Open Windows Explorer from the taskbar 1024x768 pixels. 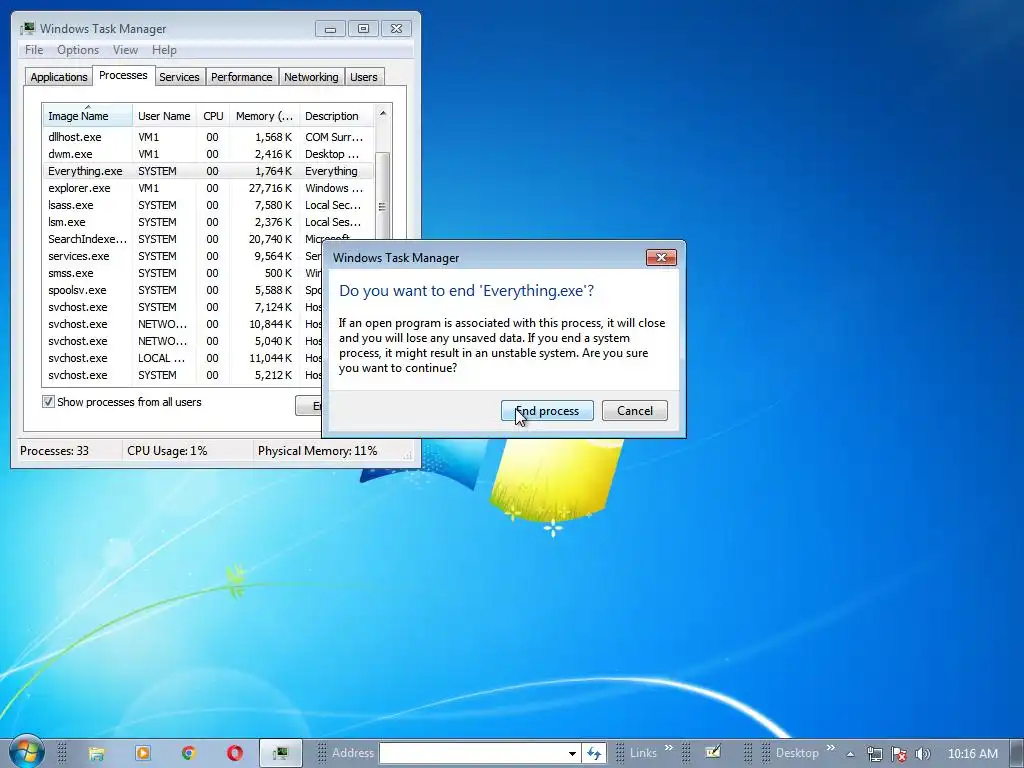[x=97, y=754]
